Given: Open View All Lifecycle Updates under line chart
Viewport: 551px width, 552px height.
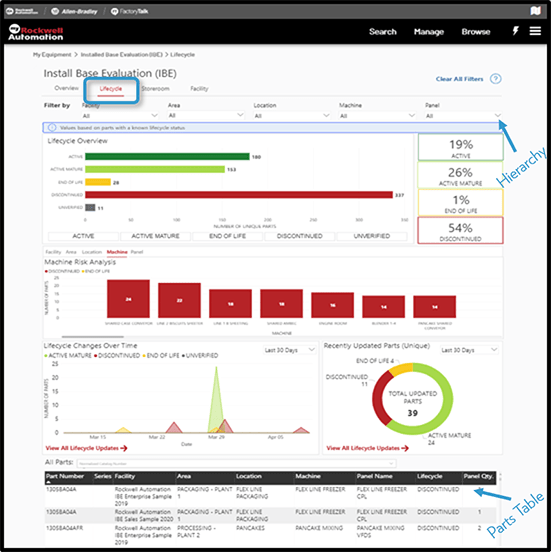Looking at the screenshot, I should point(86,448).
